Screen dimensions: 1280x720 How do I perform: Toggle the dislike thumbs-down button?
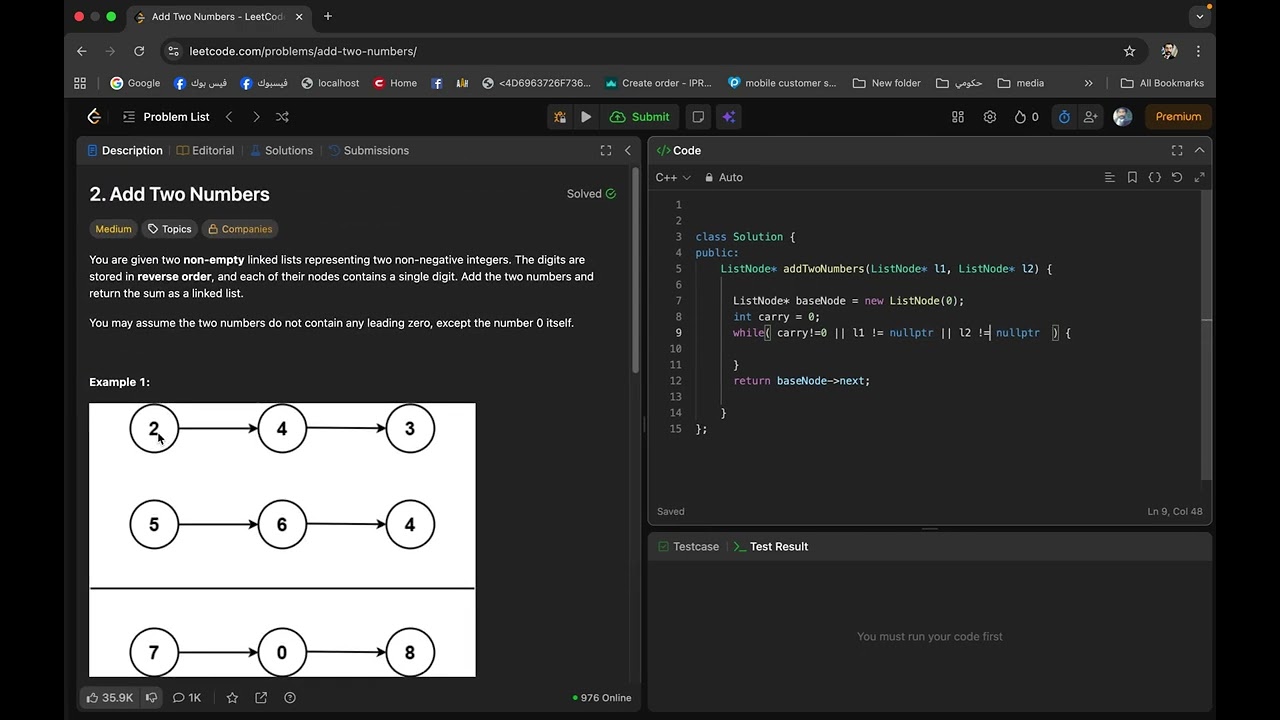tap(152, 698)
